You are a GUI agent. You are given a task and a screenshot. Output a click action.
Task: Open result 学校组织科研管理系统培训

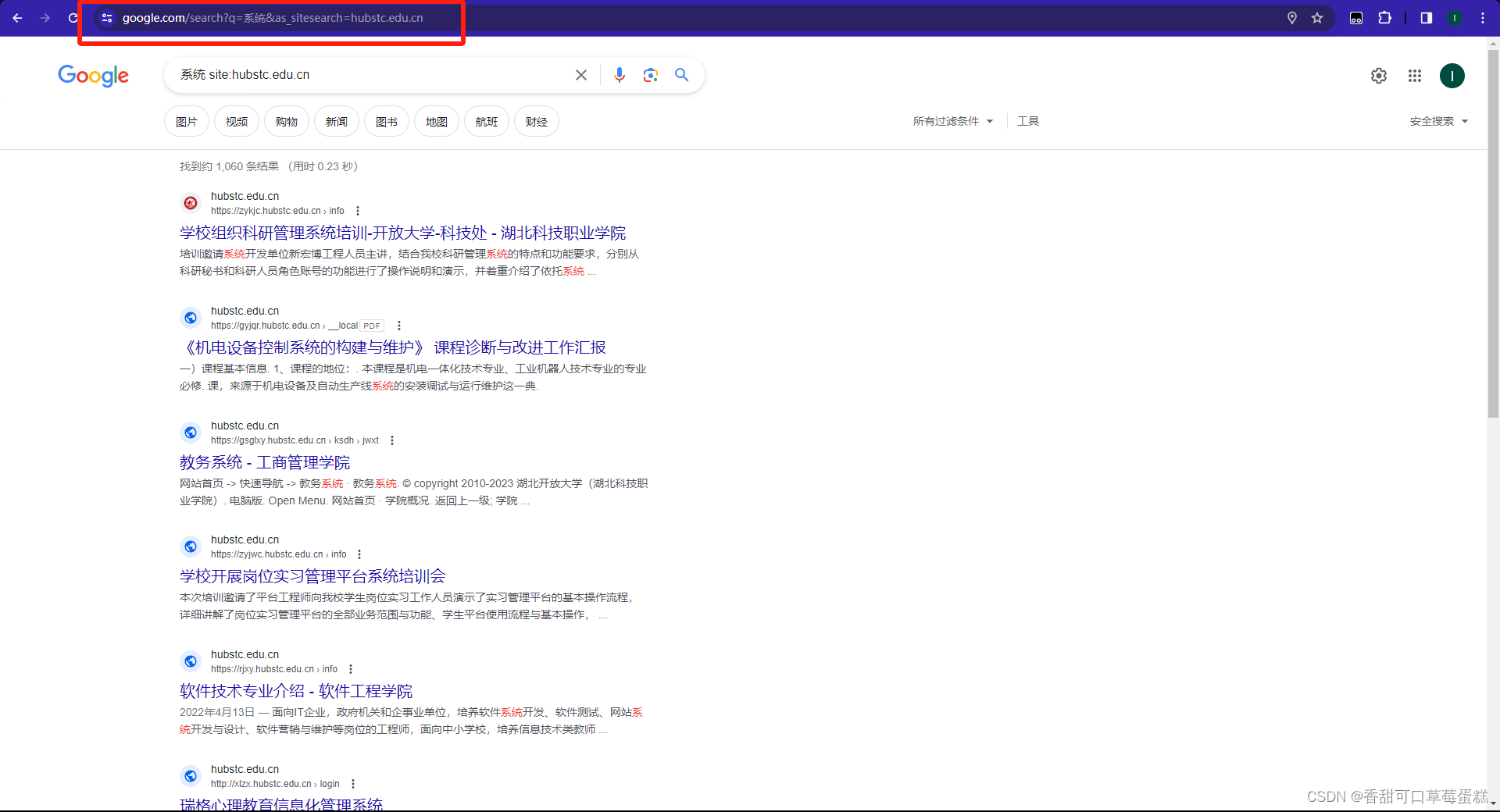click(x=402, y=233)
